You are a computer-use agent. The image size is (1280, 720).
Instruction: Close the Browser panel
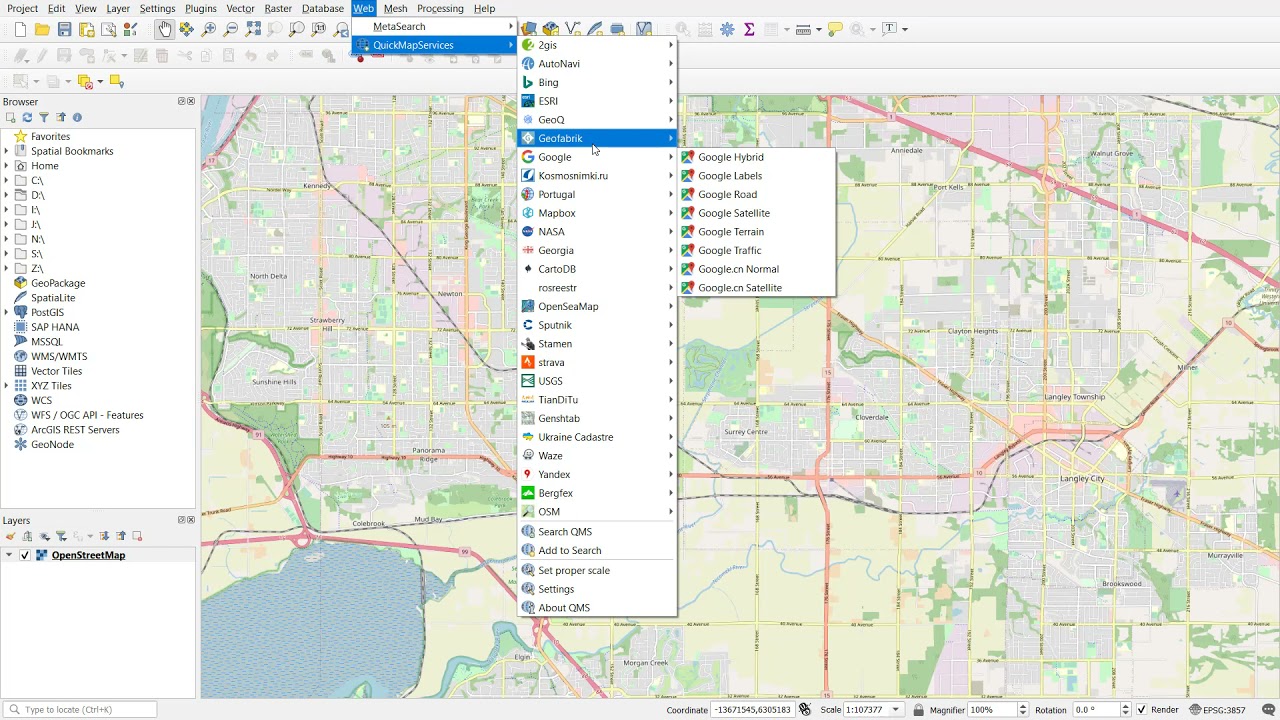click(x=191, y=101)
